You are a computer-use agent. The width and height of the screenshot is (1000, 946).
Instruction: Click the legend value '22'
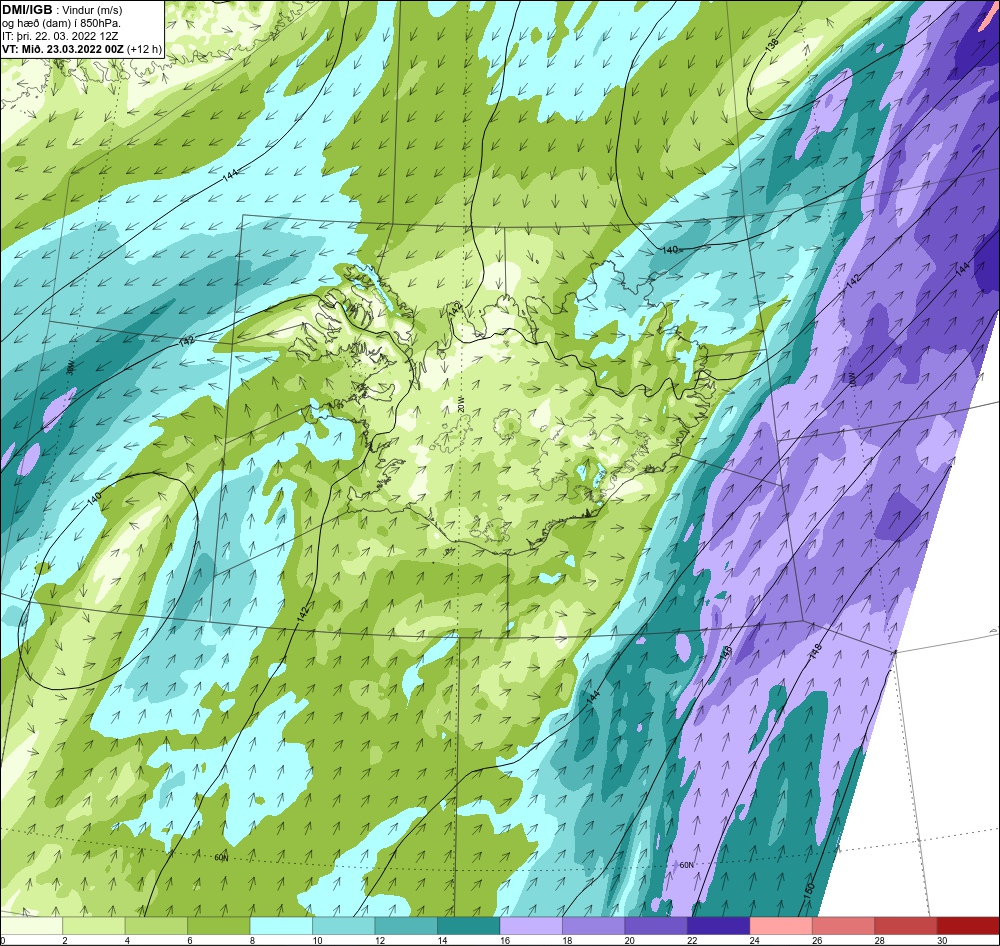[x=691, y=940]
